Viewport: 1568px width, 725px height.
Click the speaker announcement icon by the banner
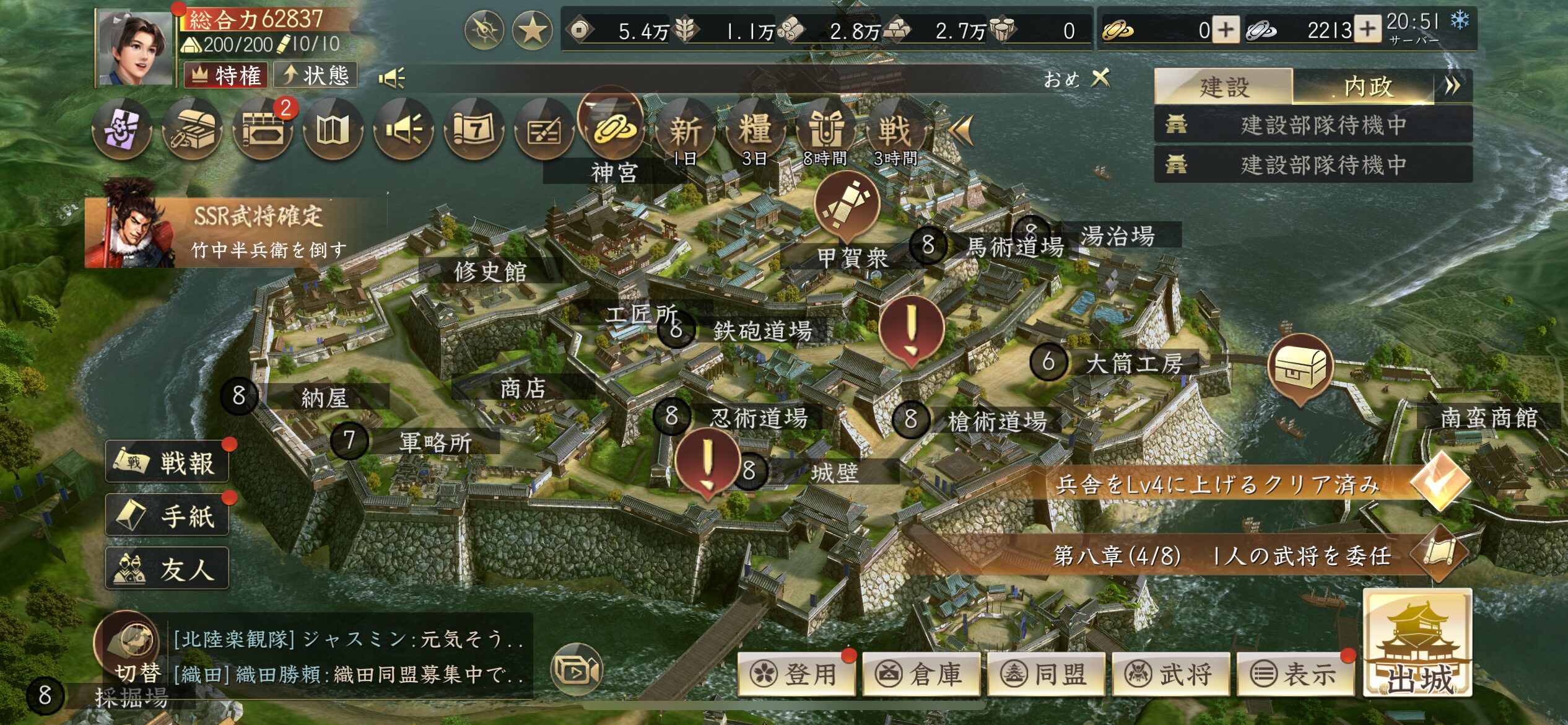pyautogui.click(x=392, y=78)
